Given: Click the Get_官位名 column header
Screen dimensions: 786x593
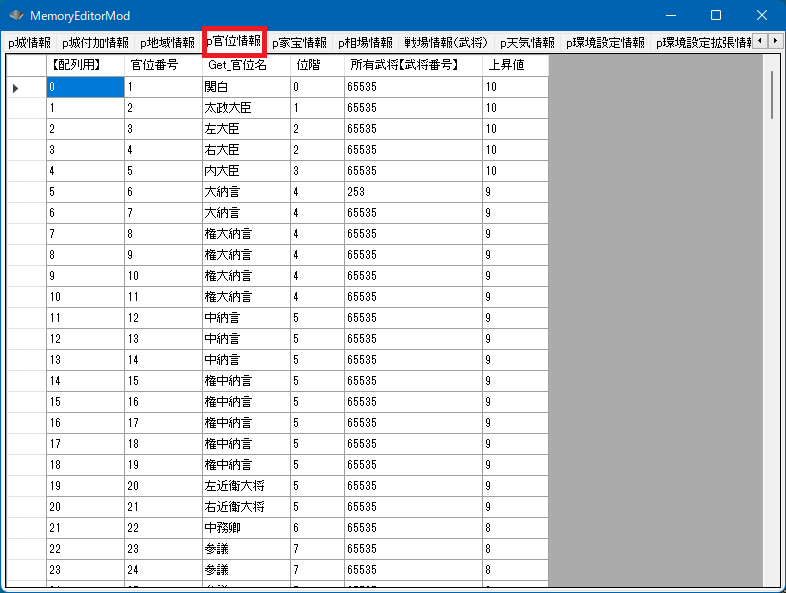Looking at the screenshot, I should (245, 65).
